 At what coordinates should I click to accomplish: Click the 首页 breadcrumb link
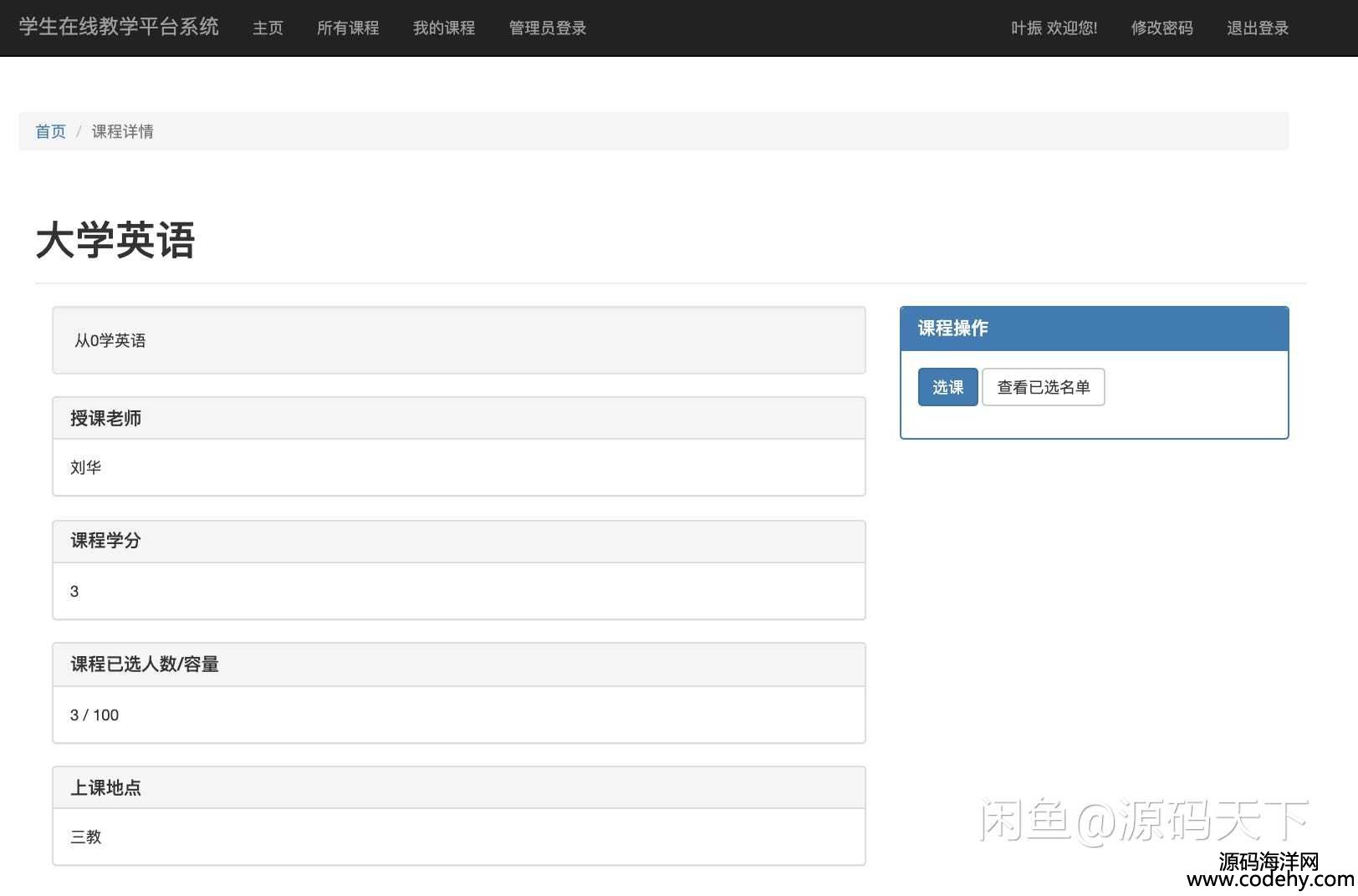pyautogui.click(x=50, y=131)
